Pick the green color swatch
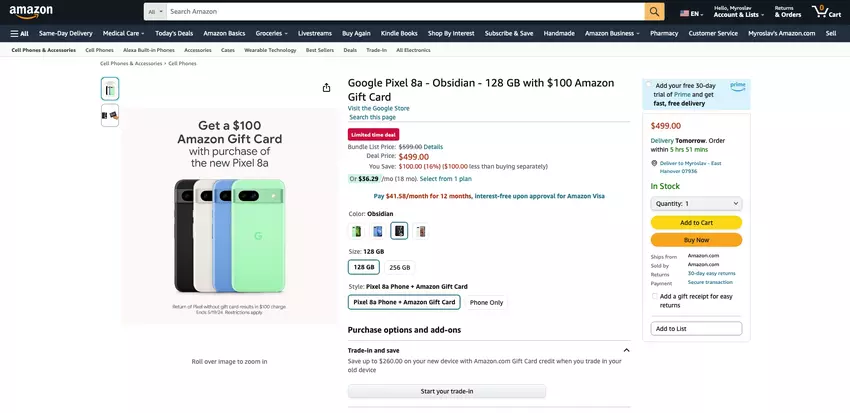 [356, 231]
